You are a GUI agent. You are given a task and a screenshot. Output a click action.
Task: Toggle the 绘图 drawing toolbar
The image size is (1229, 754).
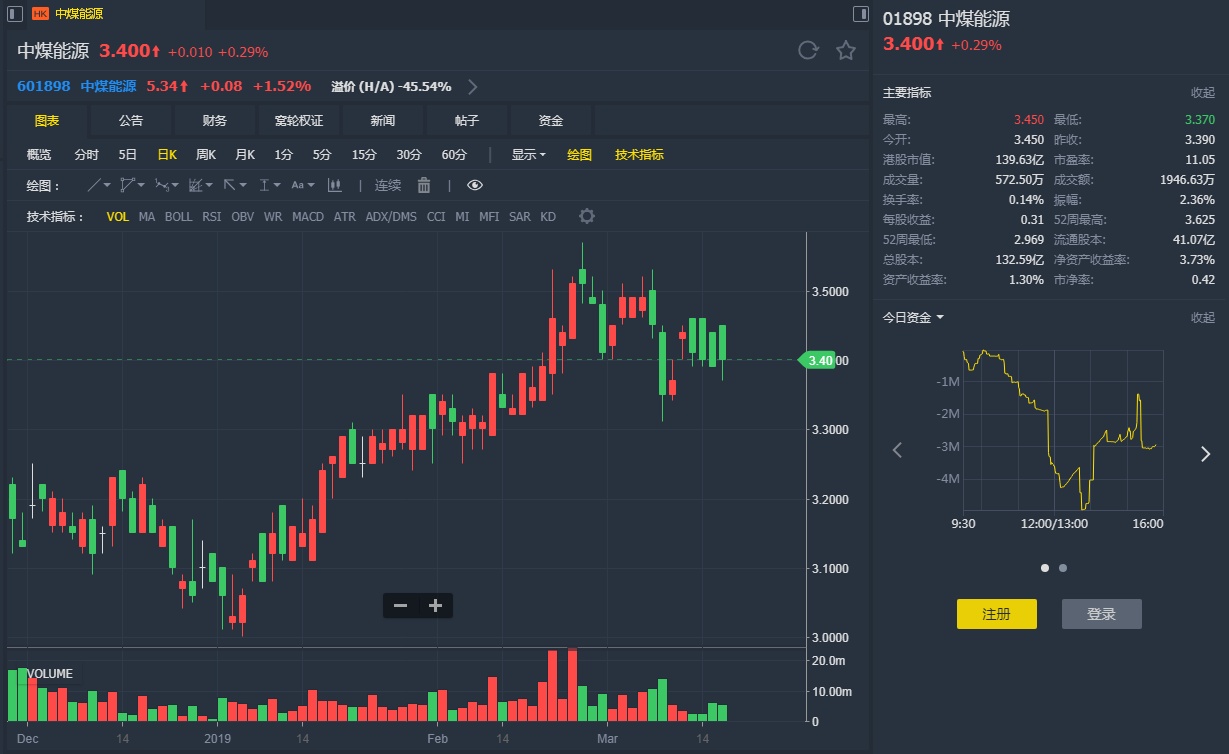pyautogui.click(x=580, y=155)
